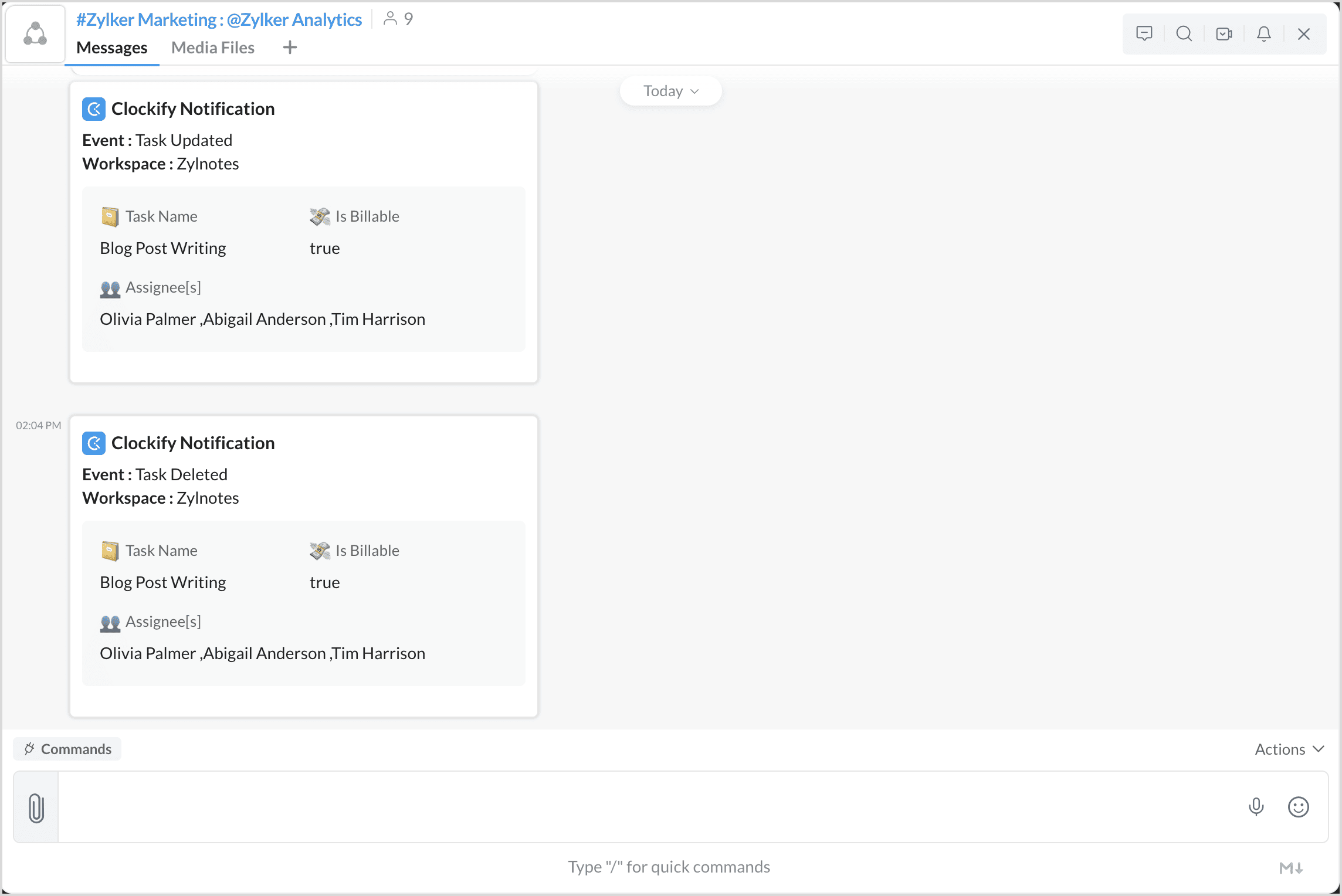Expand the Today date dropdown
The image size is (1342, 896).
point(670,91)
